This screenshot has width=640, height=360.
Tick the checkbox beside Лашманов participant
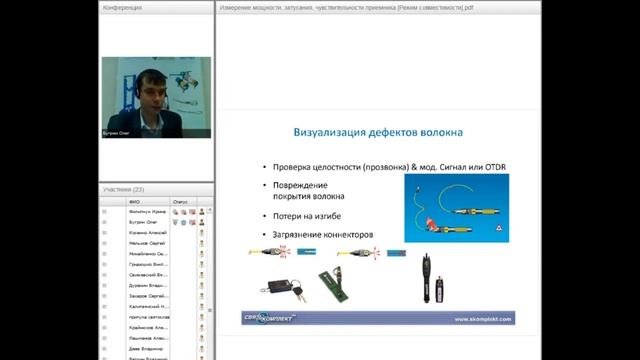click(x=104, y=338)
